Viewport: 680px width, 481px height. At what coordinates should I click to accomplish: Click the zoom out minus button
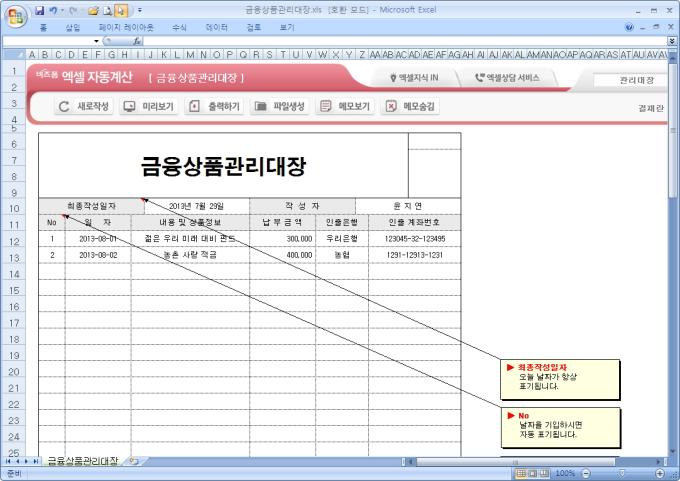click(586, 474)
